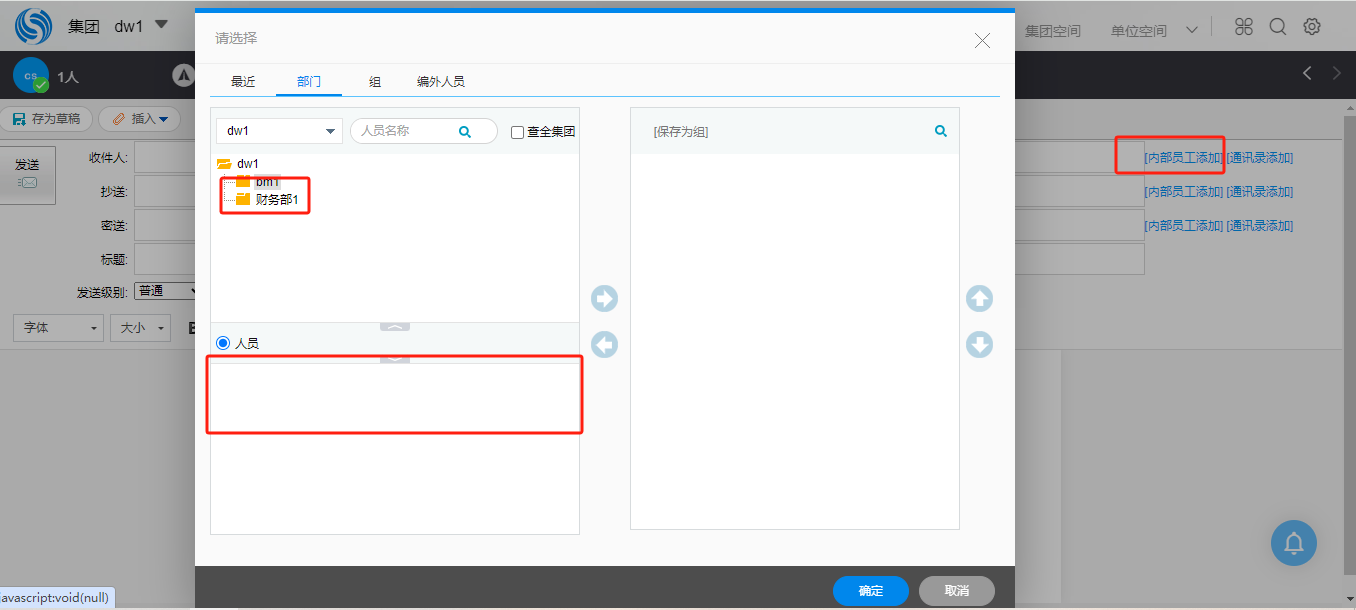Switch to the 编外人员 tab

pyautogui.click(x=441, y=82)
